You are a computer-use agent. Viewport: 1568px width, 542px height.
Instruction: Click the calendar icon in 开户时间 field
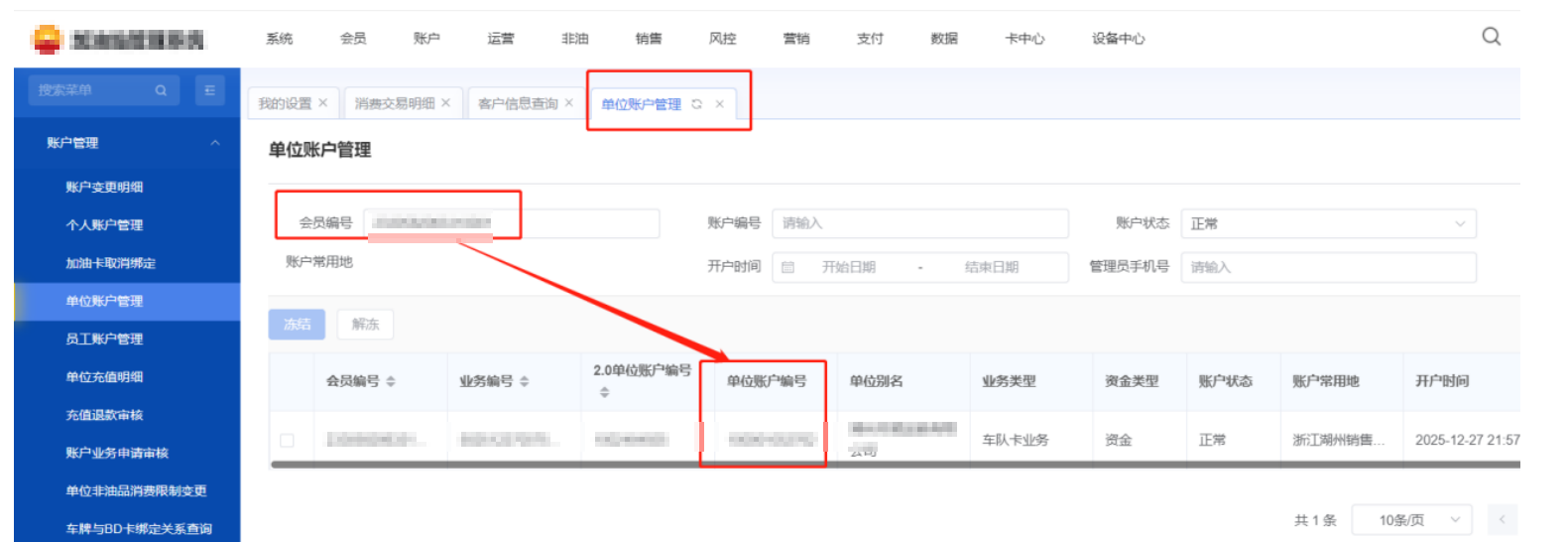[x=788, y=267]
